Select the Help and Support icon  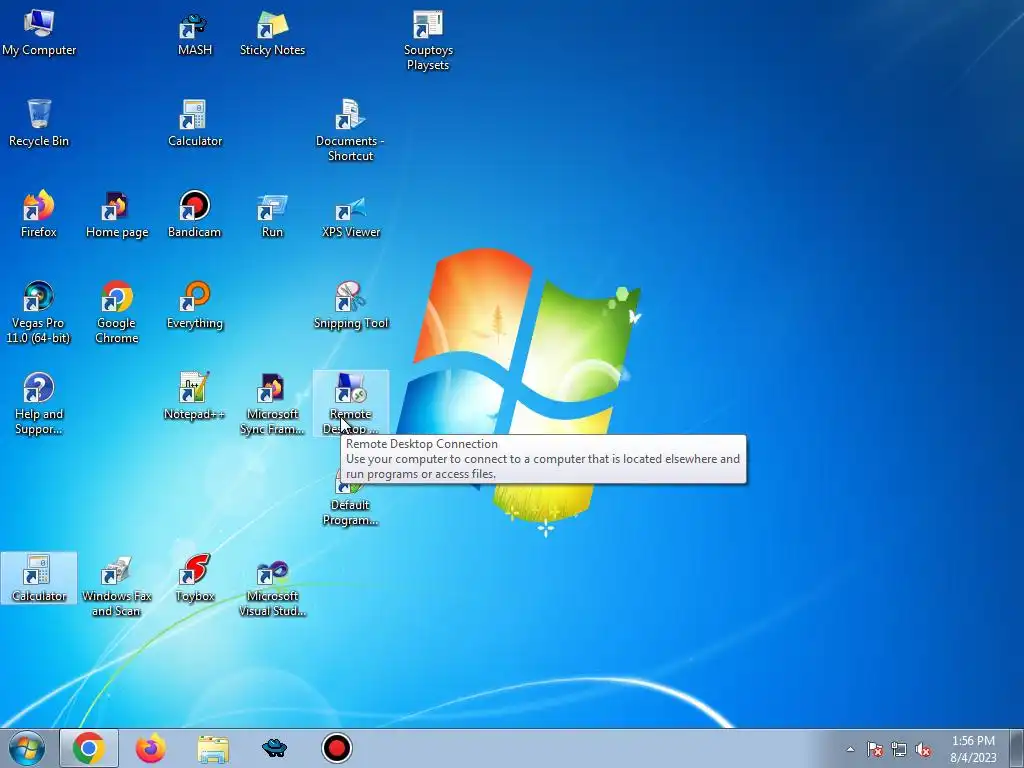(39, 404)
